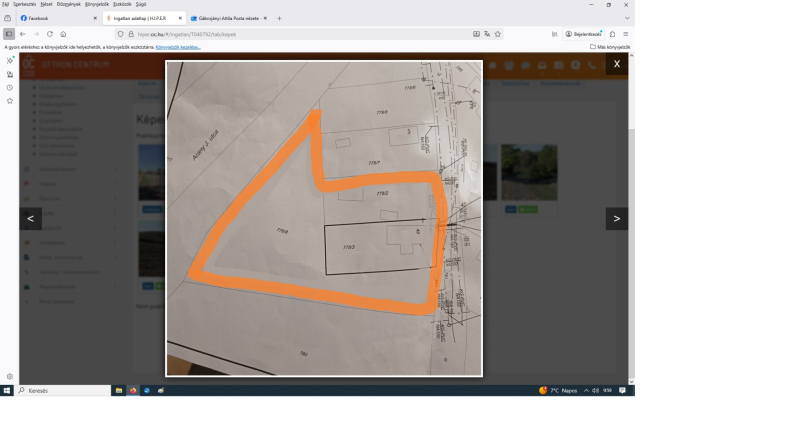Go to the previous image
800x432 pixels.
tap(30, 218)
